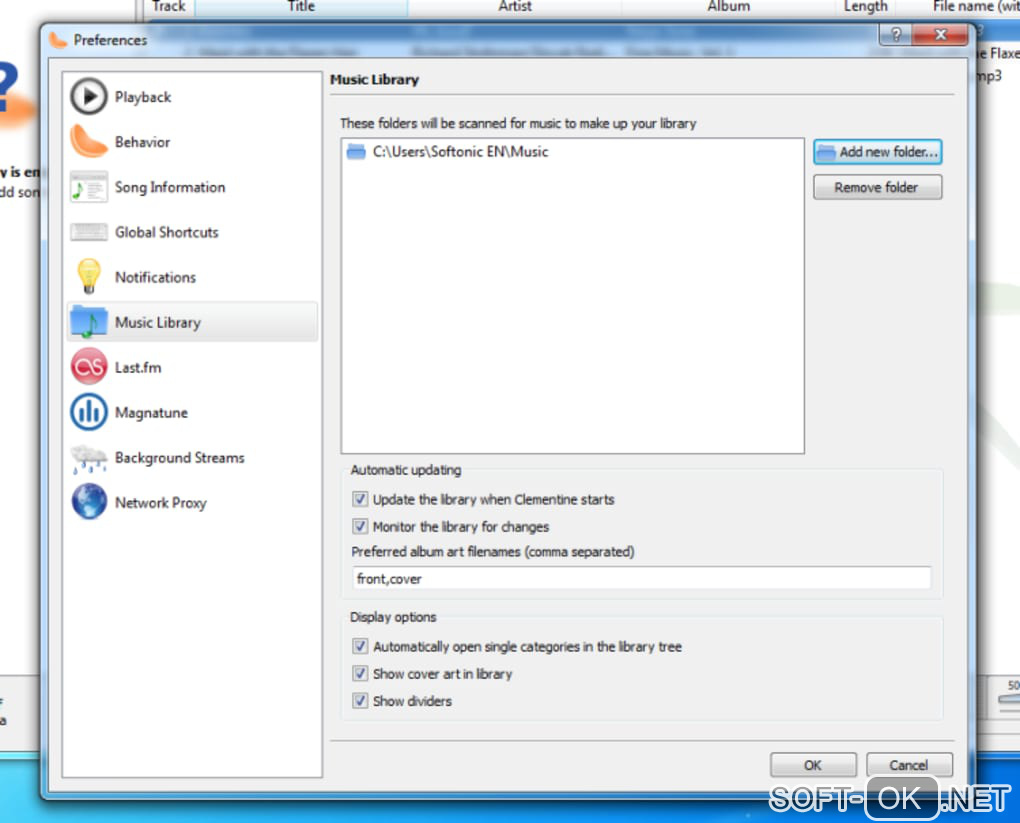This screenshot has width=1020, height=823.
Task: Close the Preferences dialog window
Action: (x=940, y=34)
